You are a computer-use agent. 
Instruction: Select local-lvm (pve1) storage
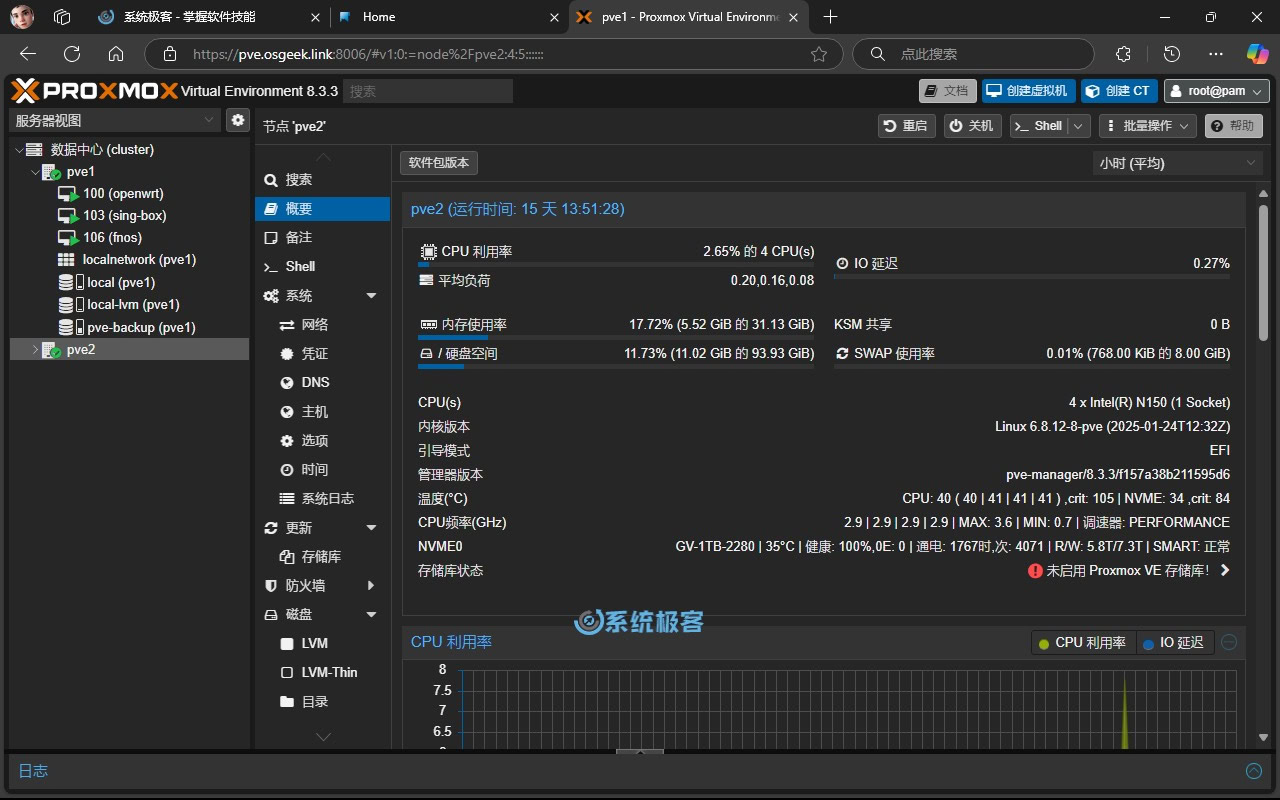(133, 304)
